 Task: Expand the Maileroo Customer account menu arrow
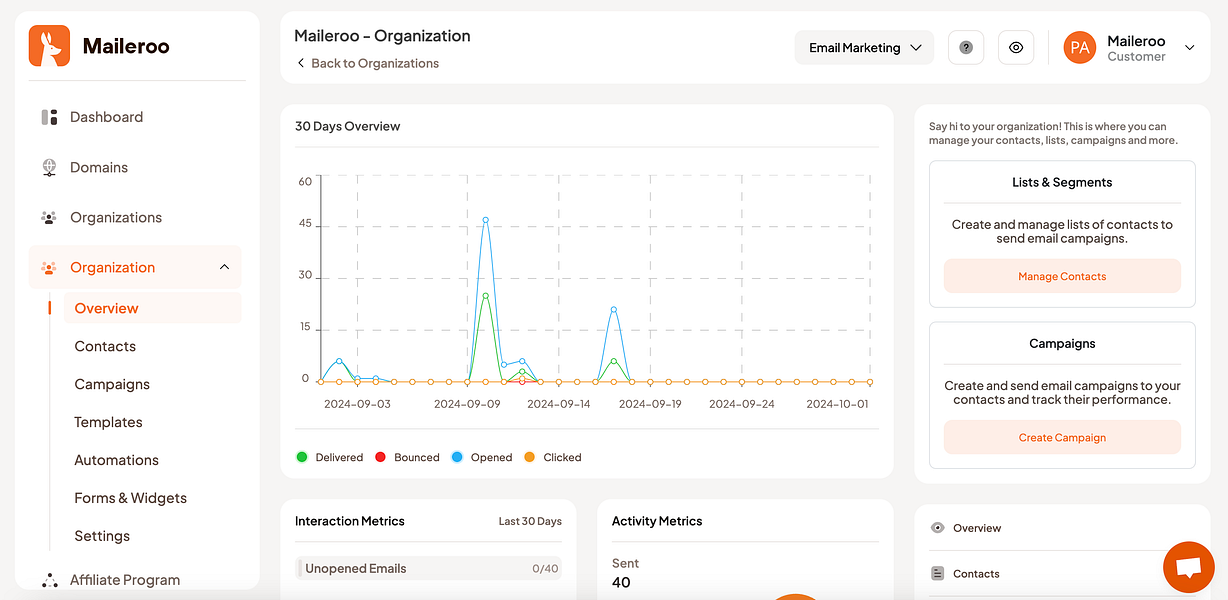click(1190, 48)
